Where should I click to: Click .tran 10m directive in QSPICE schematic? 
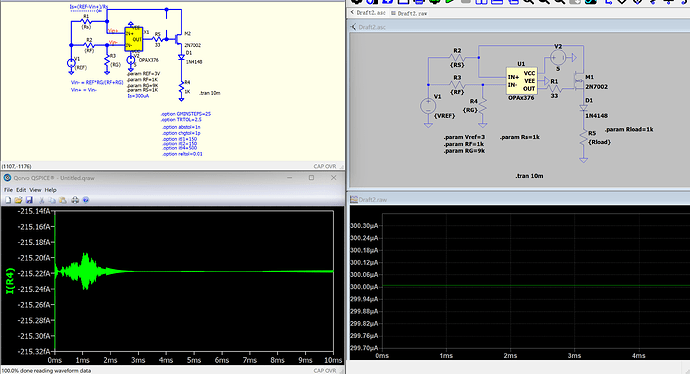point(210,93)
